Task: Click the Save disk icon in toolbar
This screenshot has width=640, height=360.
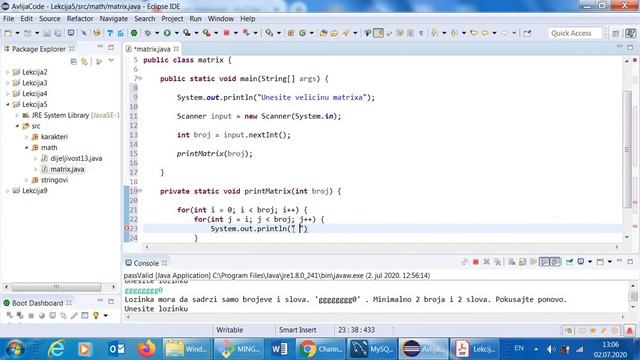Action: (x=47, y=33)
